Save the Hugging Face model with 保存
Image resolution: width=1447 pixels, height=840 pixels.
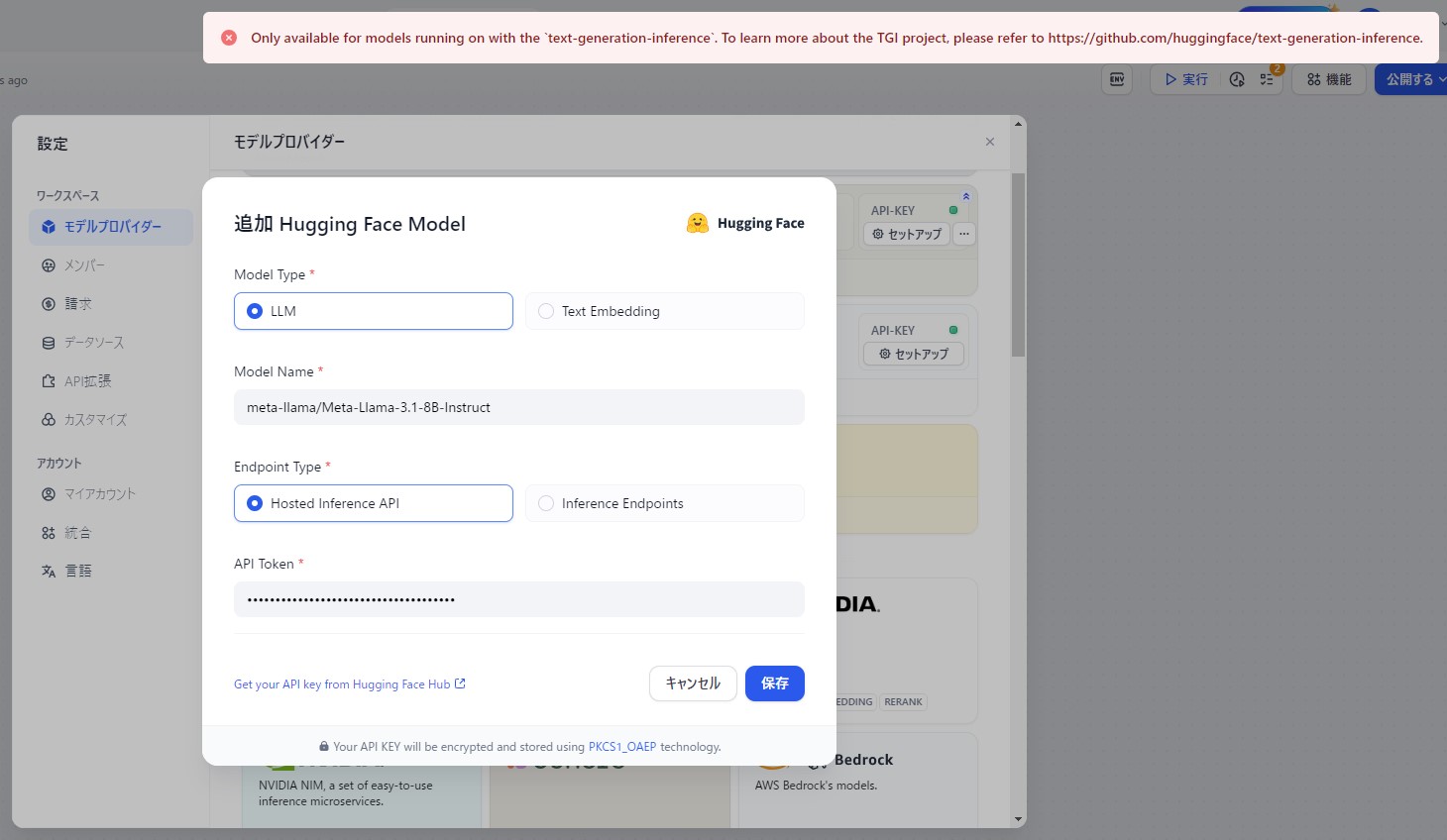[775, 683]
